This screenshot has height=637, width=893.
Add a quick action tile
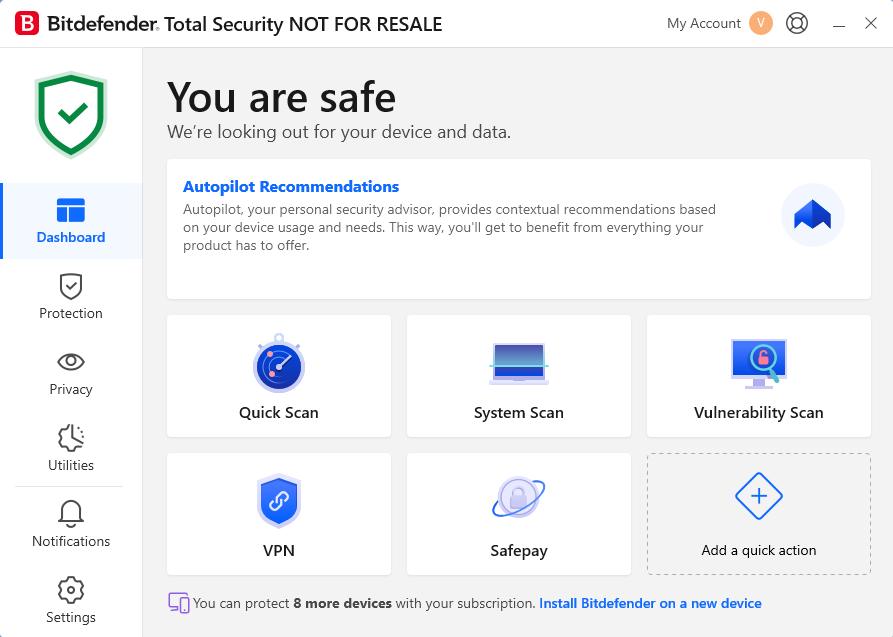(759, 514)
